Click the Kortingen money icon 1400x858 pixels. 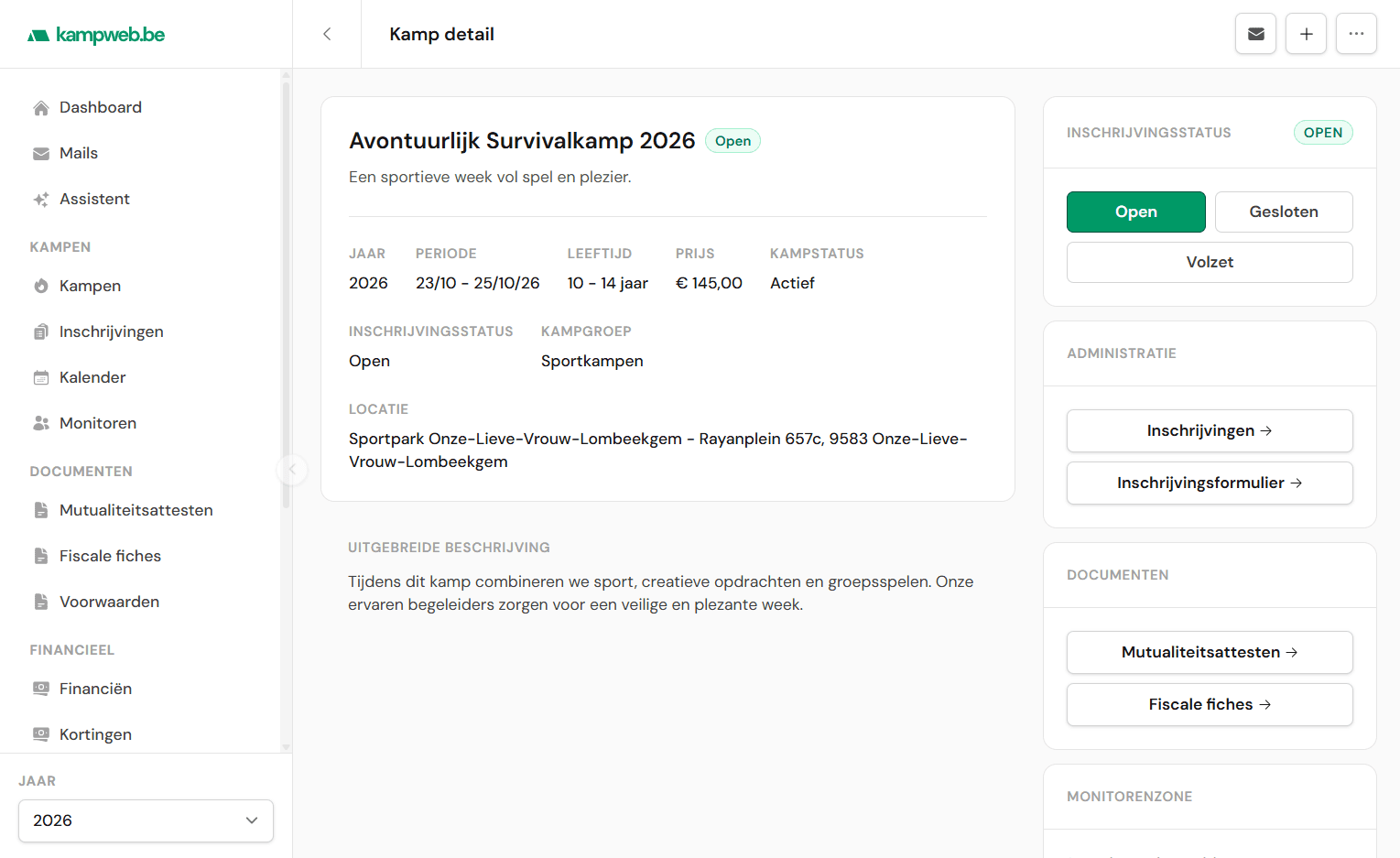(41, 735)
